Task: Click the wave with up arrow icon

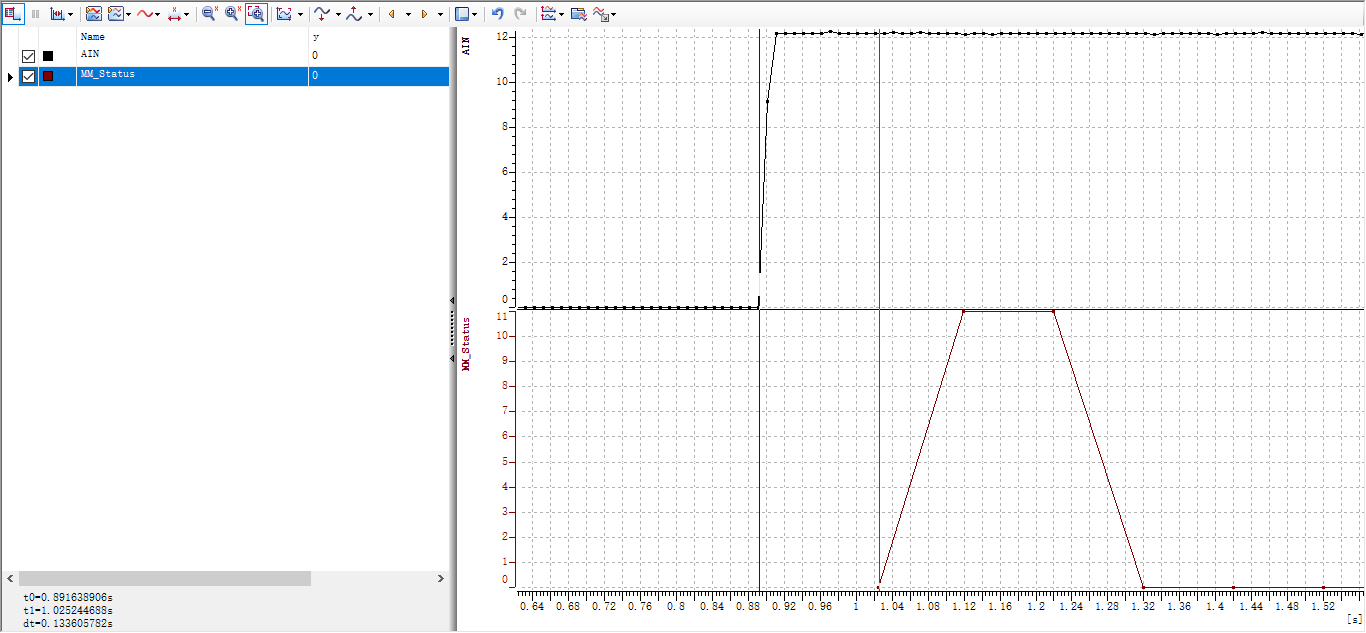Action: pyautogui.click(x=354, y=14)
